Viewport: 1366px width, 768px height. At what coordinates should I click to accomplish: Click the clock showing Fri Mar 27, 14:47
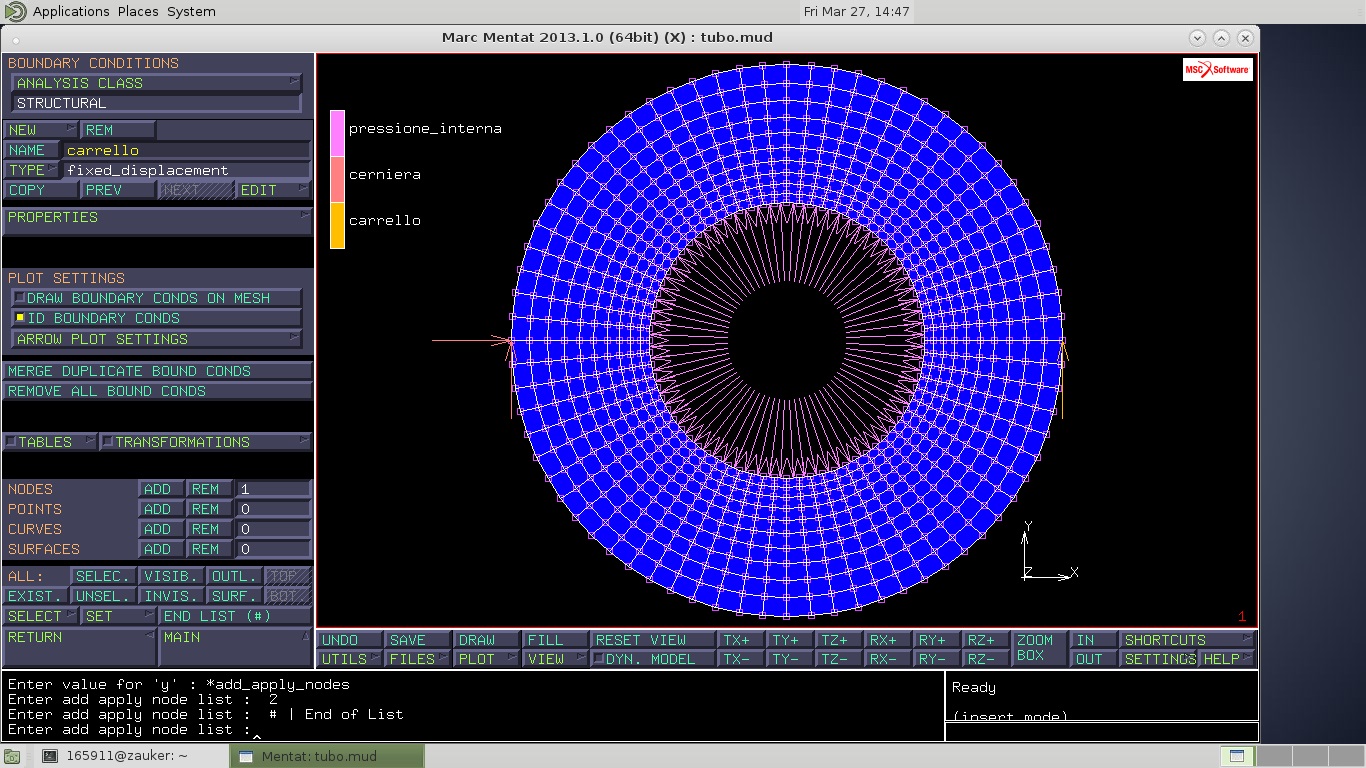coord(856,11)
